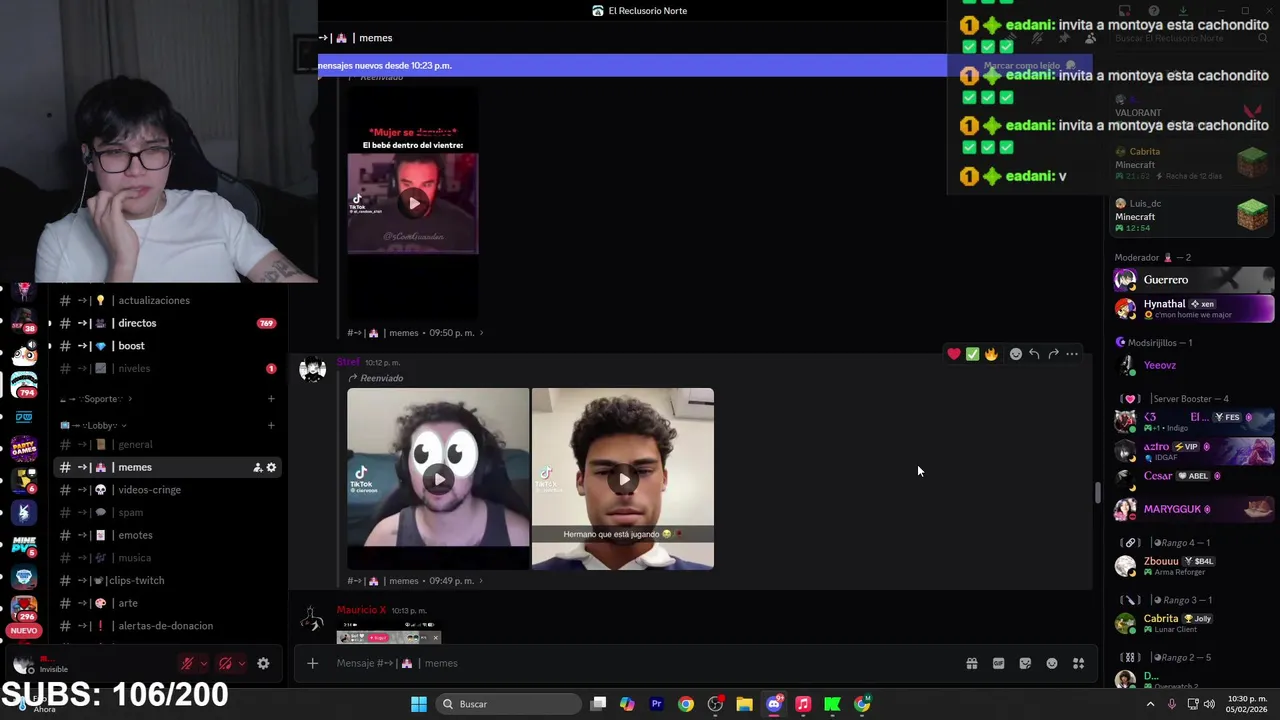1280x720 pixels.
Task: Open server icon with 794 badge
Action: coord(24,384)
